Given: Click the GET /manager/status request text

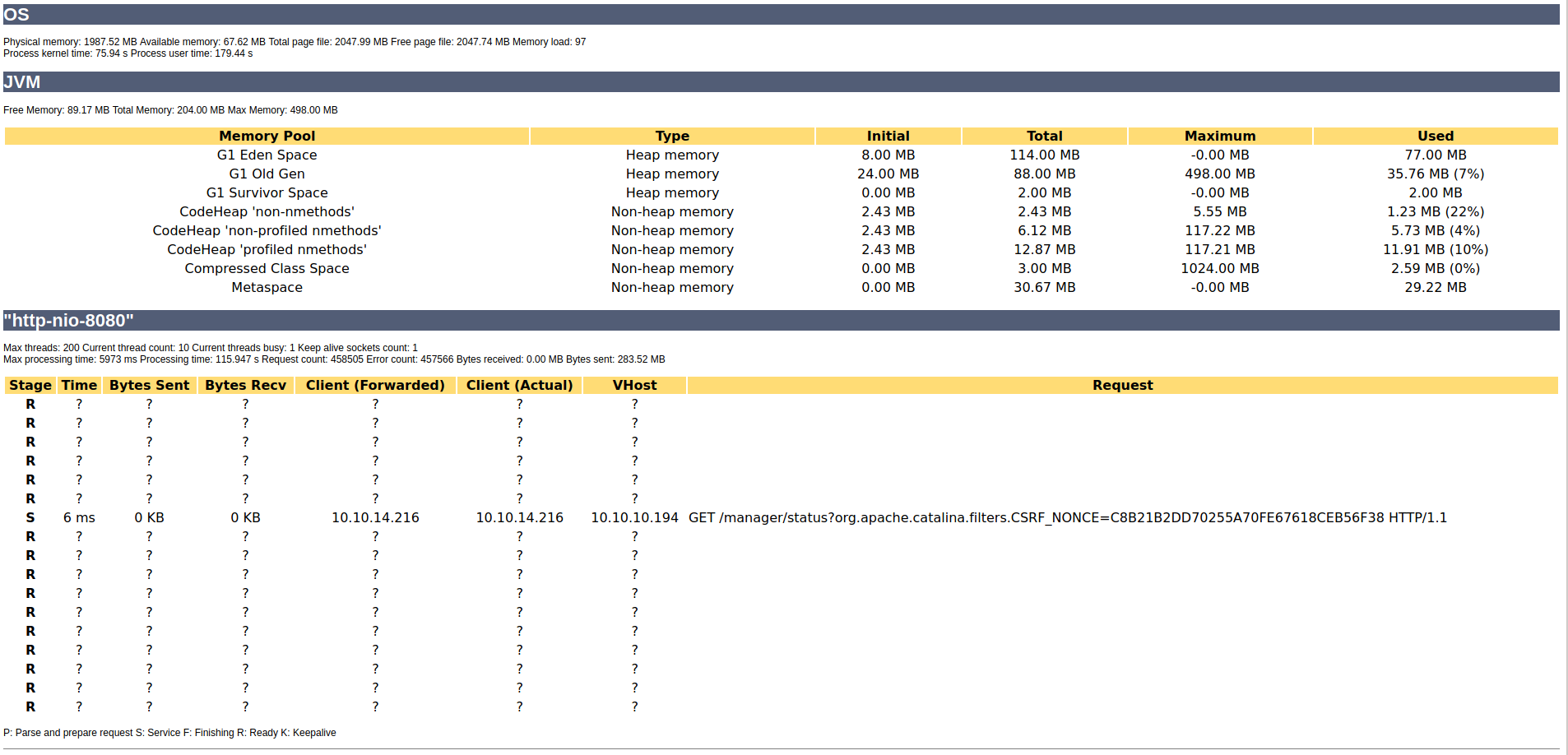Looking at the screenshot, I should click(x=1067, y=518).
